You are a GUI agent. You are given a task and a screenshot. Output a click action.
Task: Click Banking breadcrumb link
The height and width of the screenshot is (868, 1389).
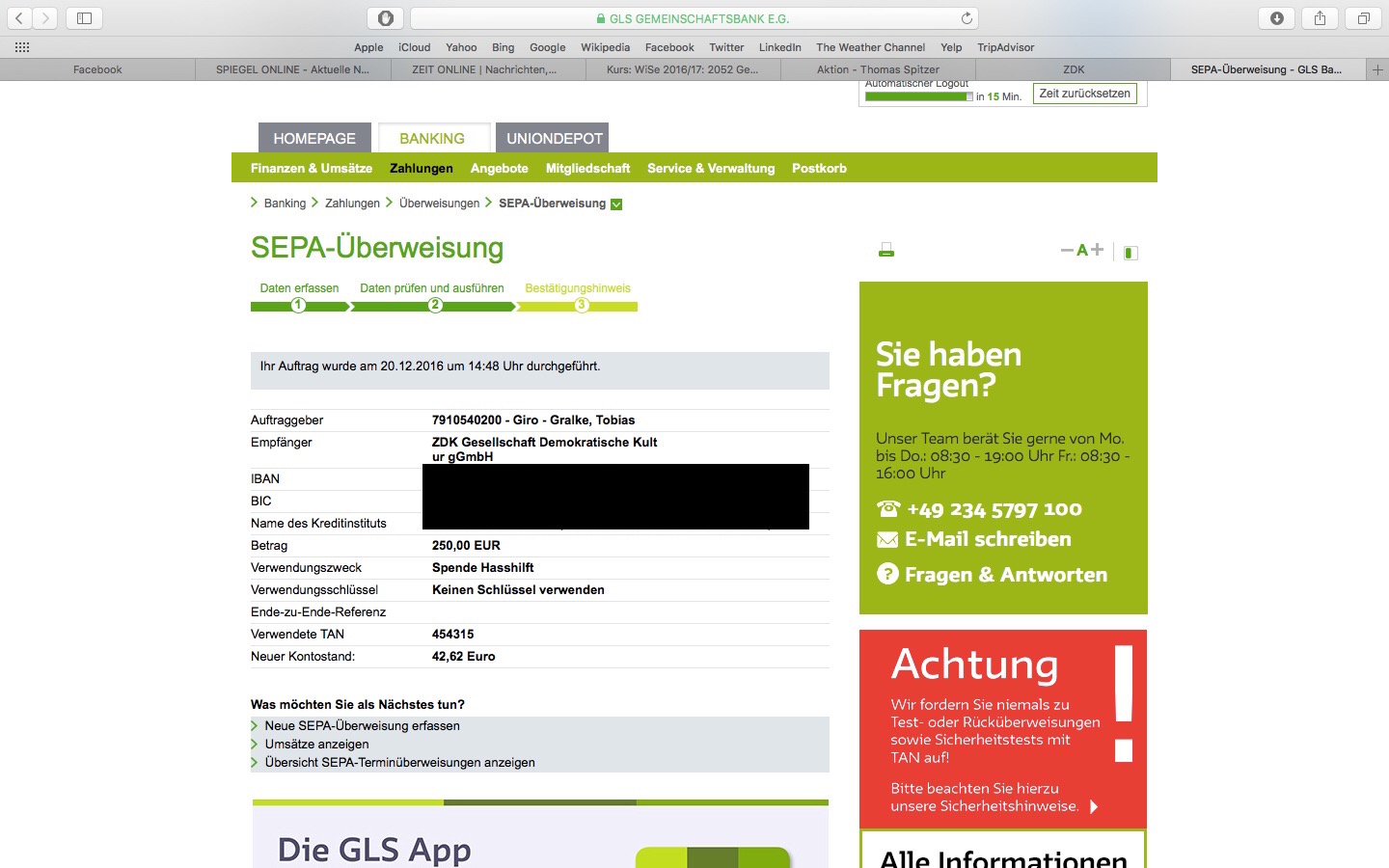click(285, 203)
